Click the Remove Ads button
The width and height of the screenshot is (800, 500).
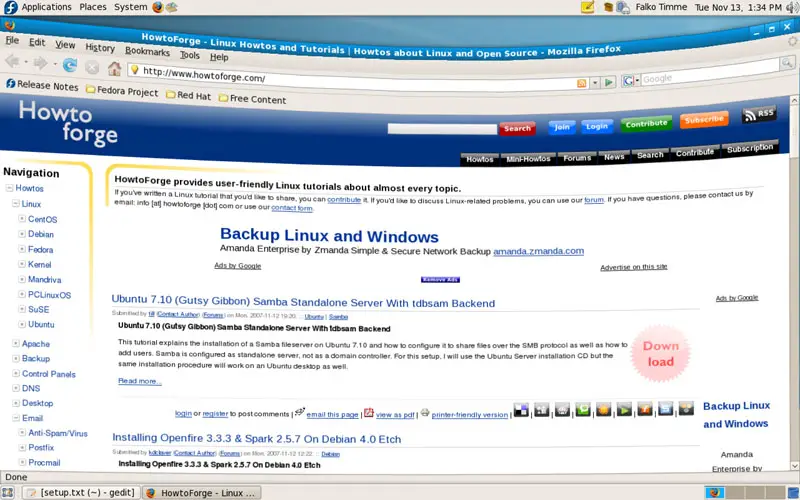coord(440,280)
